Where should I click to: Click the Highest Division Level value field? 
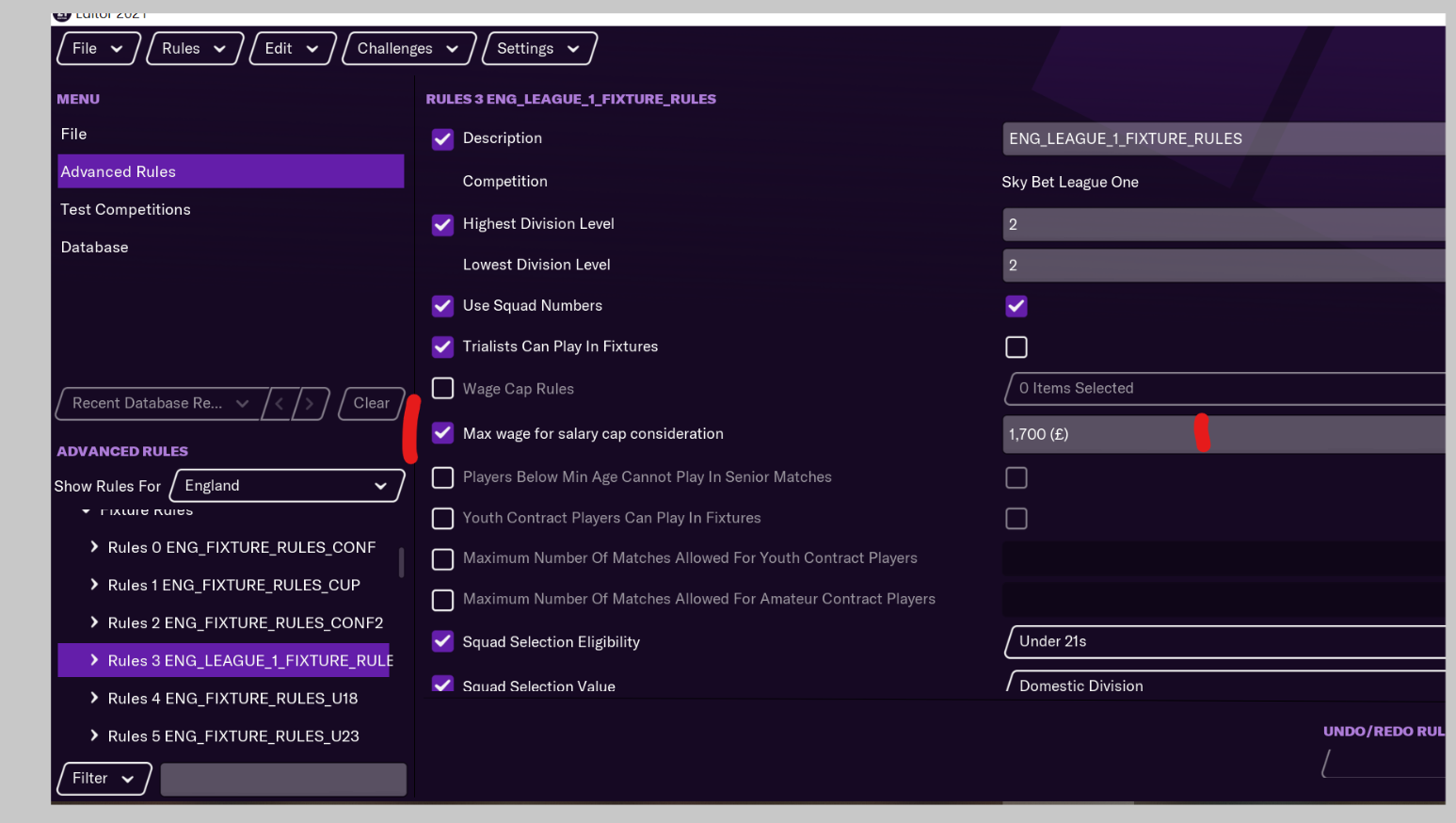[1224, 224]
